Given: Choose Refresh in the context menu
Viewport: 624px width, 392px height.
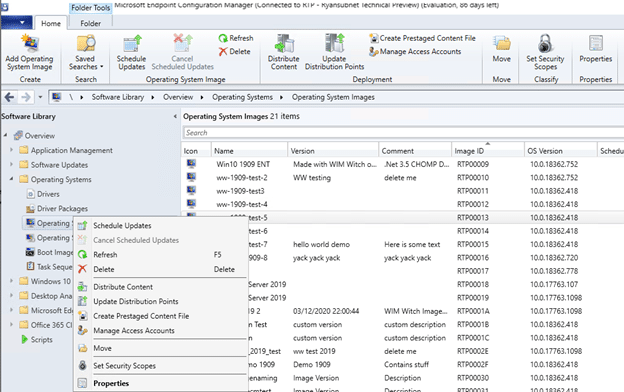Looking at the screenshot, I should click(161, 255).
